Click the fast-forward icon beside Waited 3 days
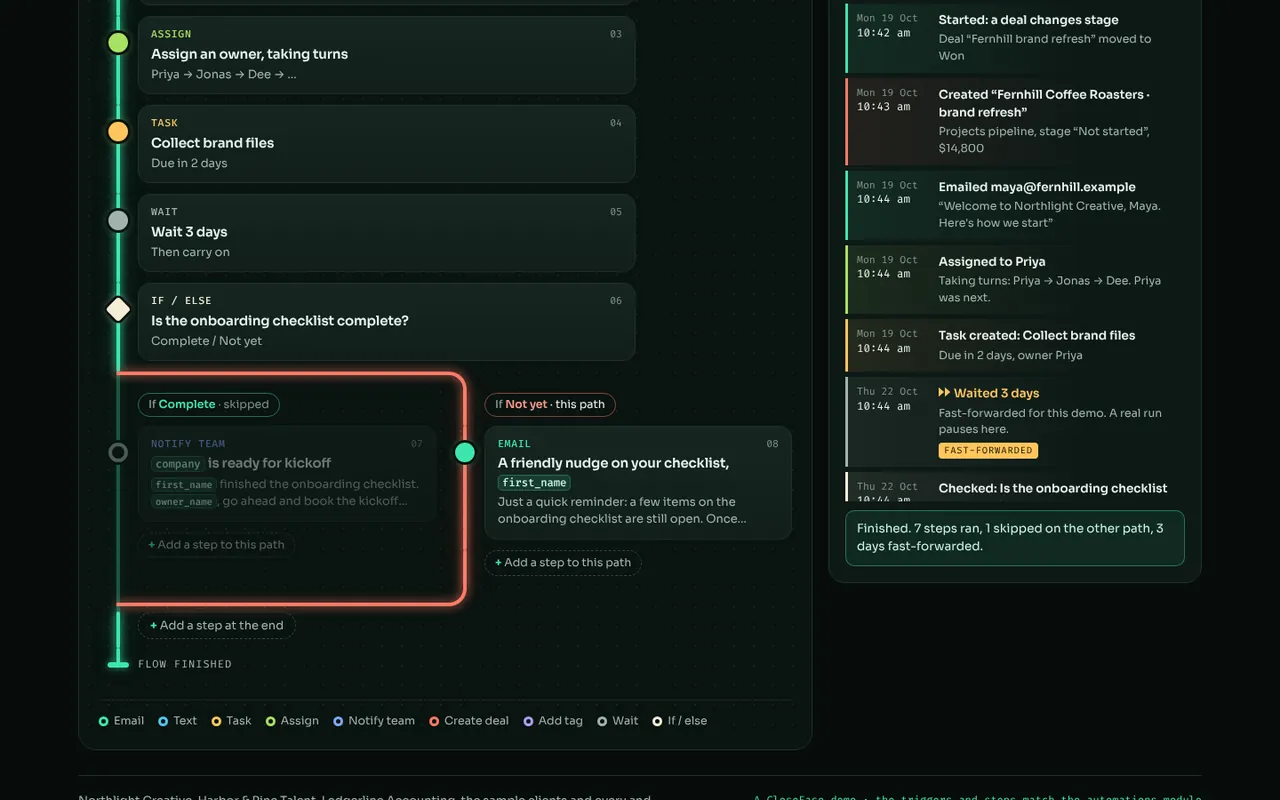This screenshot has width=1280, height=800. pos(944,393)
